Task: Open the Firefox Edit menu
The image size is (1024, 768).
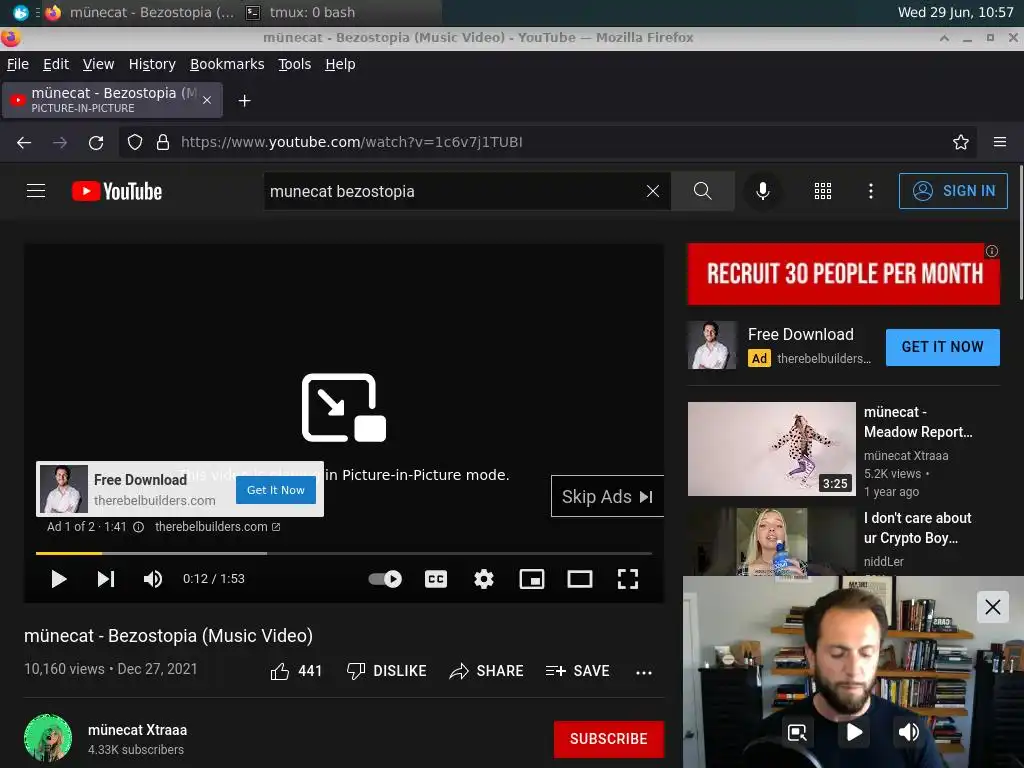Action: (x=56, y=64)
